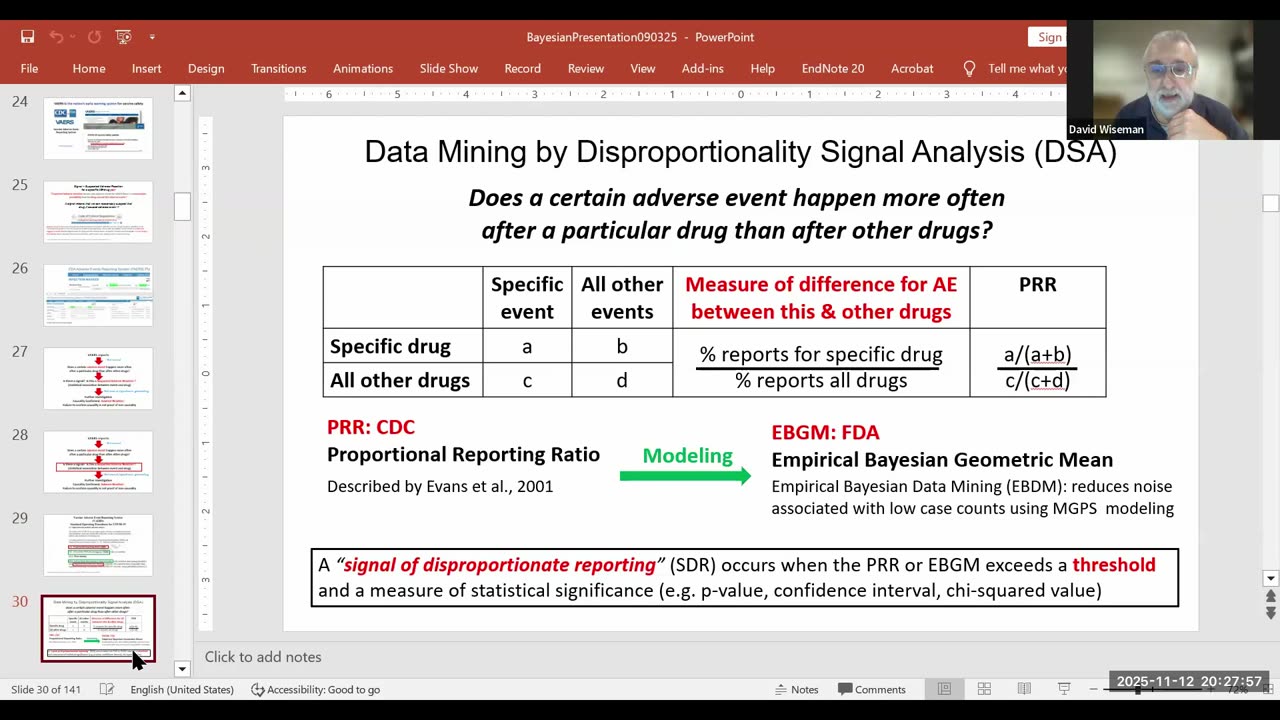The height and width of the screenshot is (720, 1280).
Task: Open Customize Quick Access Toolbar dropdown
Action: coord(152,37)
